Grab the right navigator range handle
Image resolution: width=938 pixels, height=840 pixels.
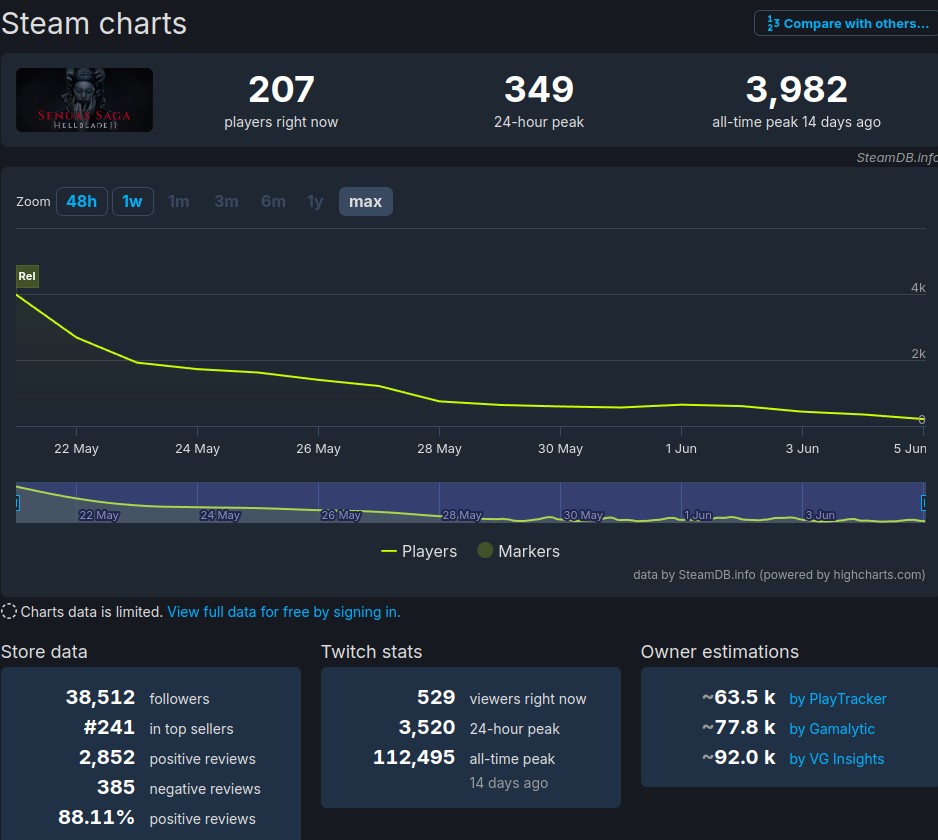[x=924, y=503]
